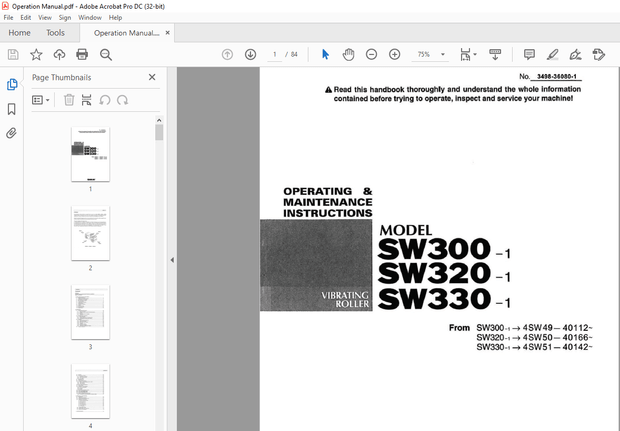Click the SW330 model heading text
Screen dimensions: 620x431
click(x=435, y=298)
